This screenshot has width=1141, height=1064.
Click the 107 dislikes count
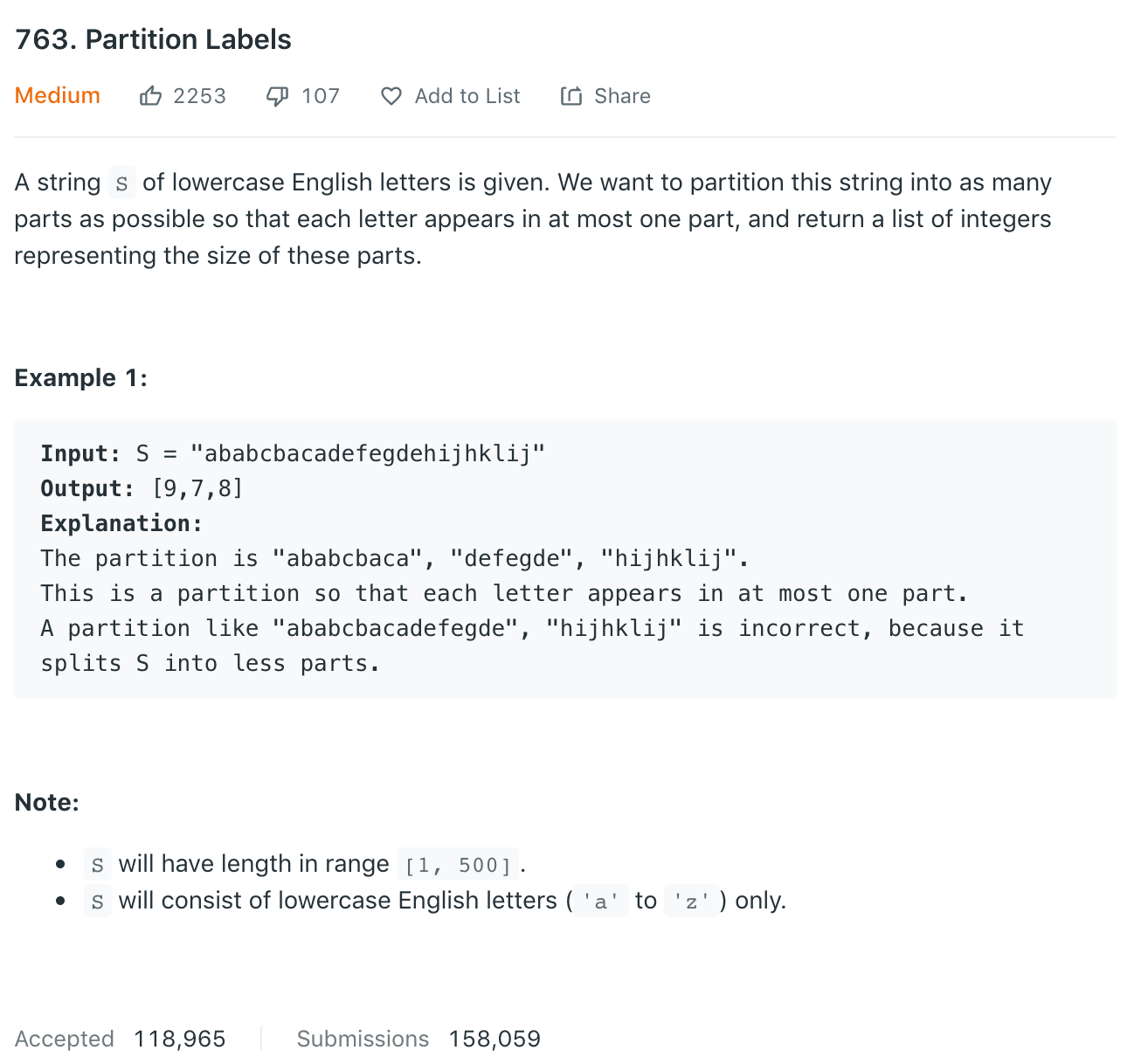tap(320, 96)
